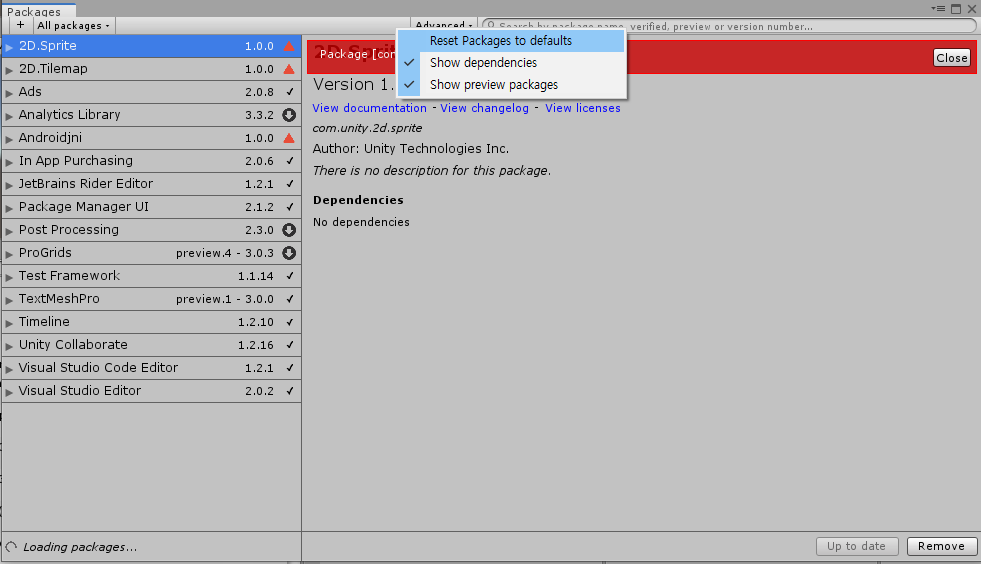
Task: Expand the Analytics Library arrow
Action: tap(9, 116)
